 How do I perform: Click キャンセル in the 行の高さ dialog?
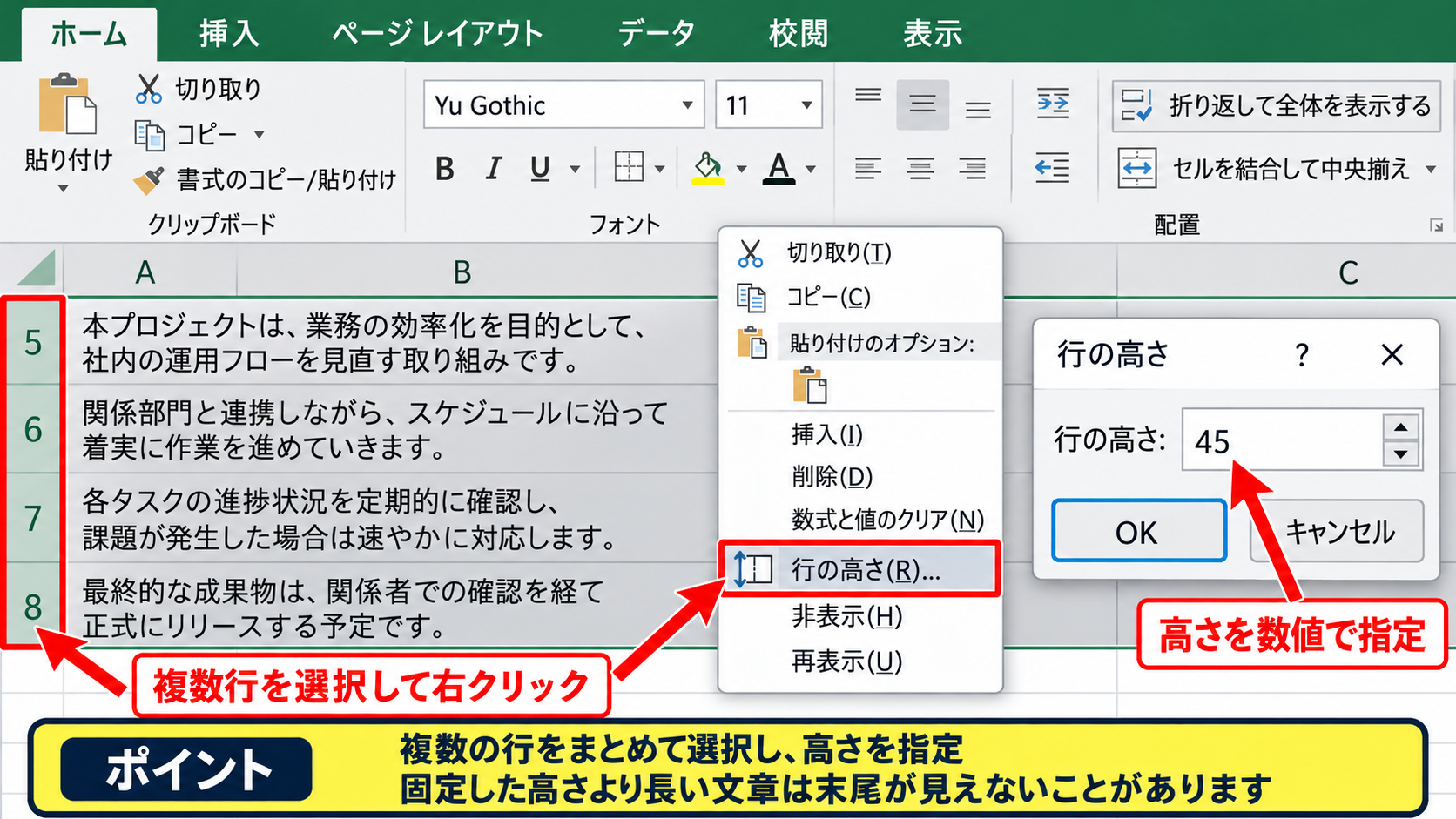pos(1338,531)
